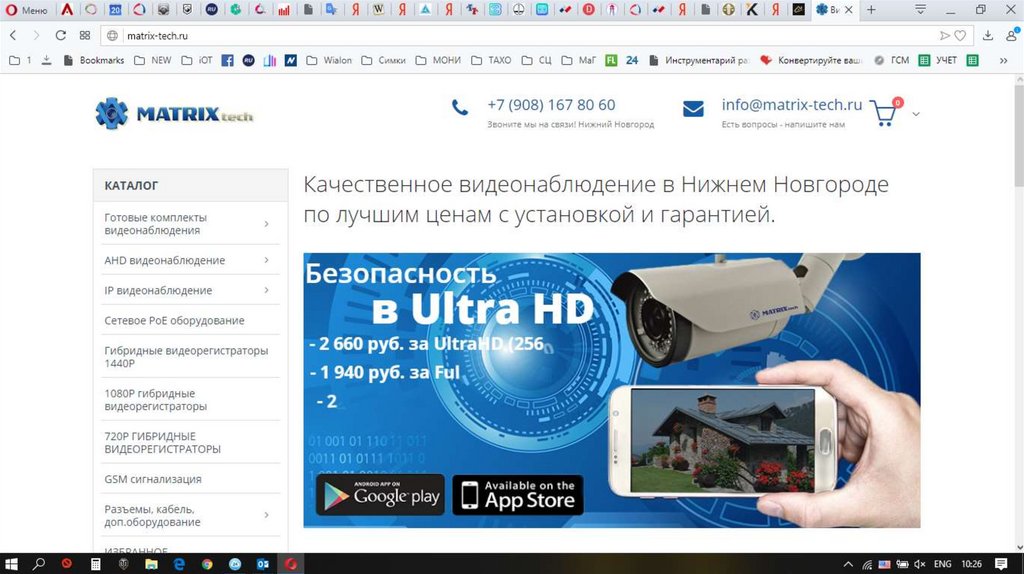Open the Opera speed dial grid
Viewport: 1024px width, 574px height.
click(85, 35)
